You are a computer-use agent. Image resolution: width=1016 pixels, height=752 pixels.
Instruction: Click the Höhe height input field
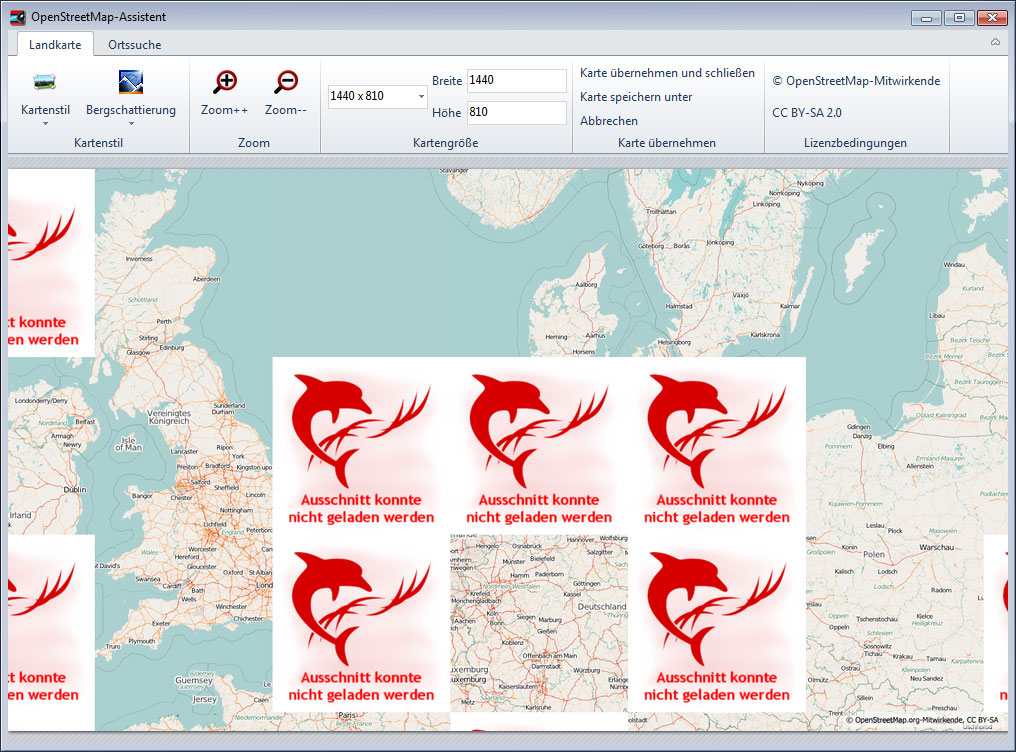(x=516, y=113)
